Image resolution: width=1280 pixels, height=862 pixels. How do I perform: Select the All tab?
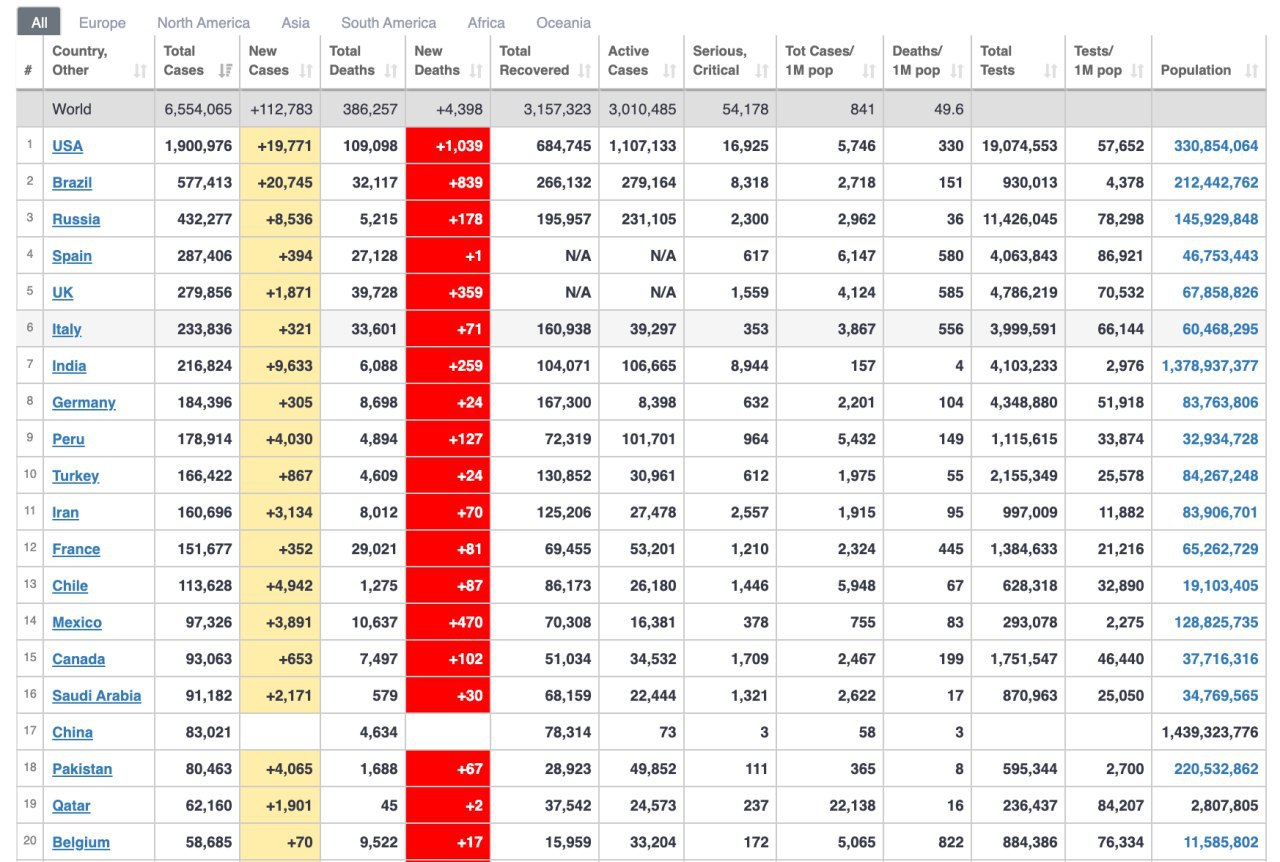pyautogui.click(x=39, y=22)
